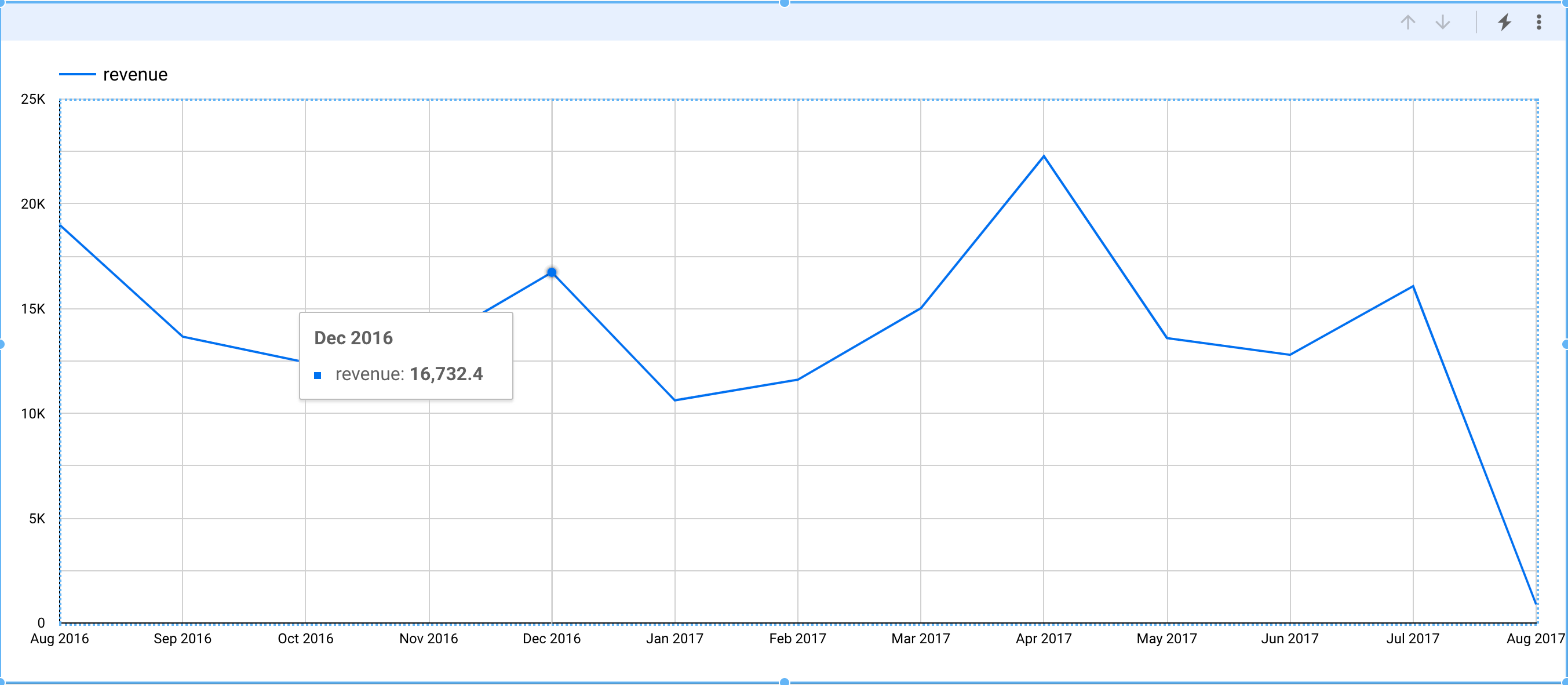Click the drill down arrow icon
1568x685 pixels.
click(x=1442, y=23)
